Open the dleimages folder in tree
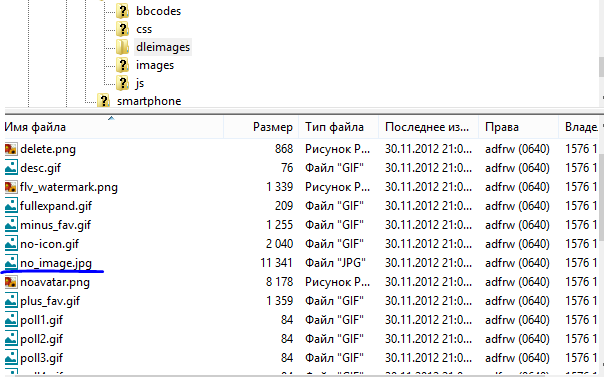604x377 pixels. [163, 47]
